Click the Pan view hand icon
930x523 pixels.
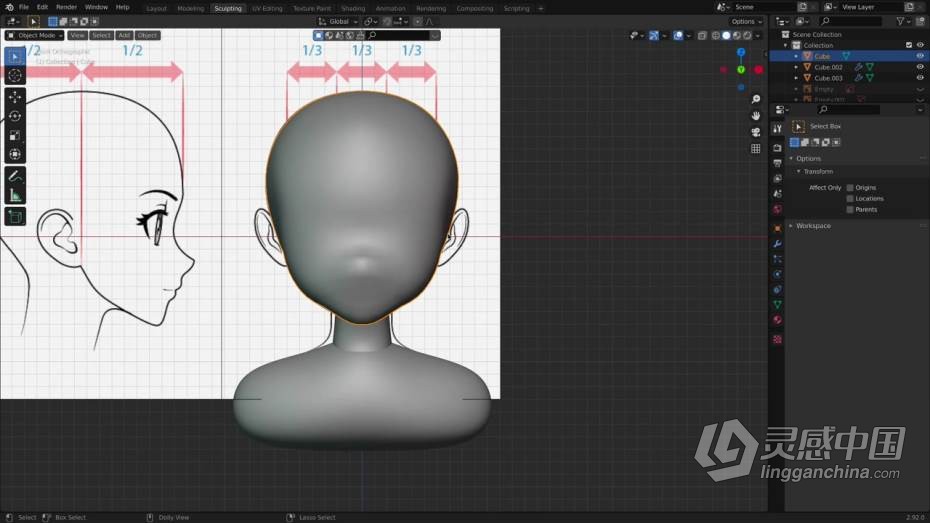[756, 116]
